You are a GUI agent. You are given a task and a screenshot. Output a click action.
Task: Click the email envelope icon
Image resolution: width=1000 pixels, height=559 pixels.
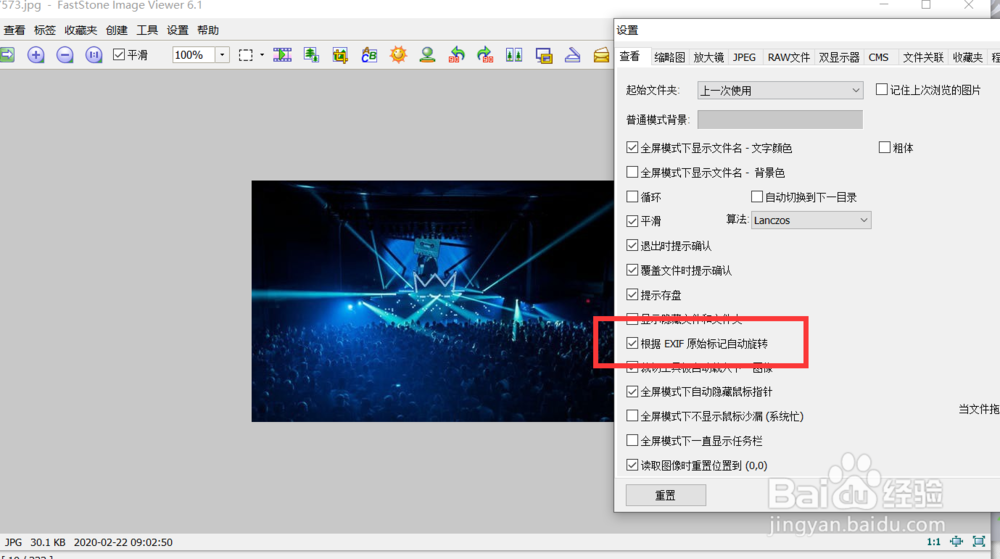click(601, 55)
